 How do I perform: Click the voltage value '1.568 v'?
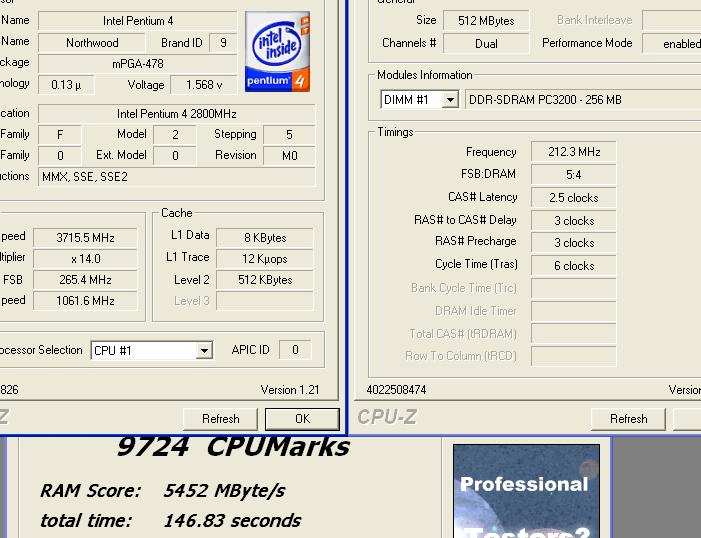coord(204,85)
